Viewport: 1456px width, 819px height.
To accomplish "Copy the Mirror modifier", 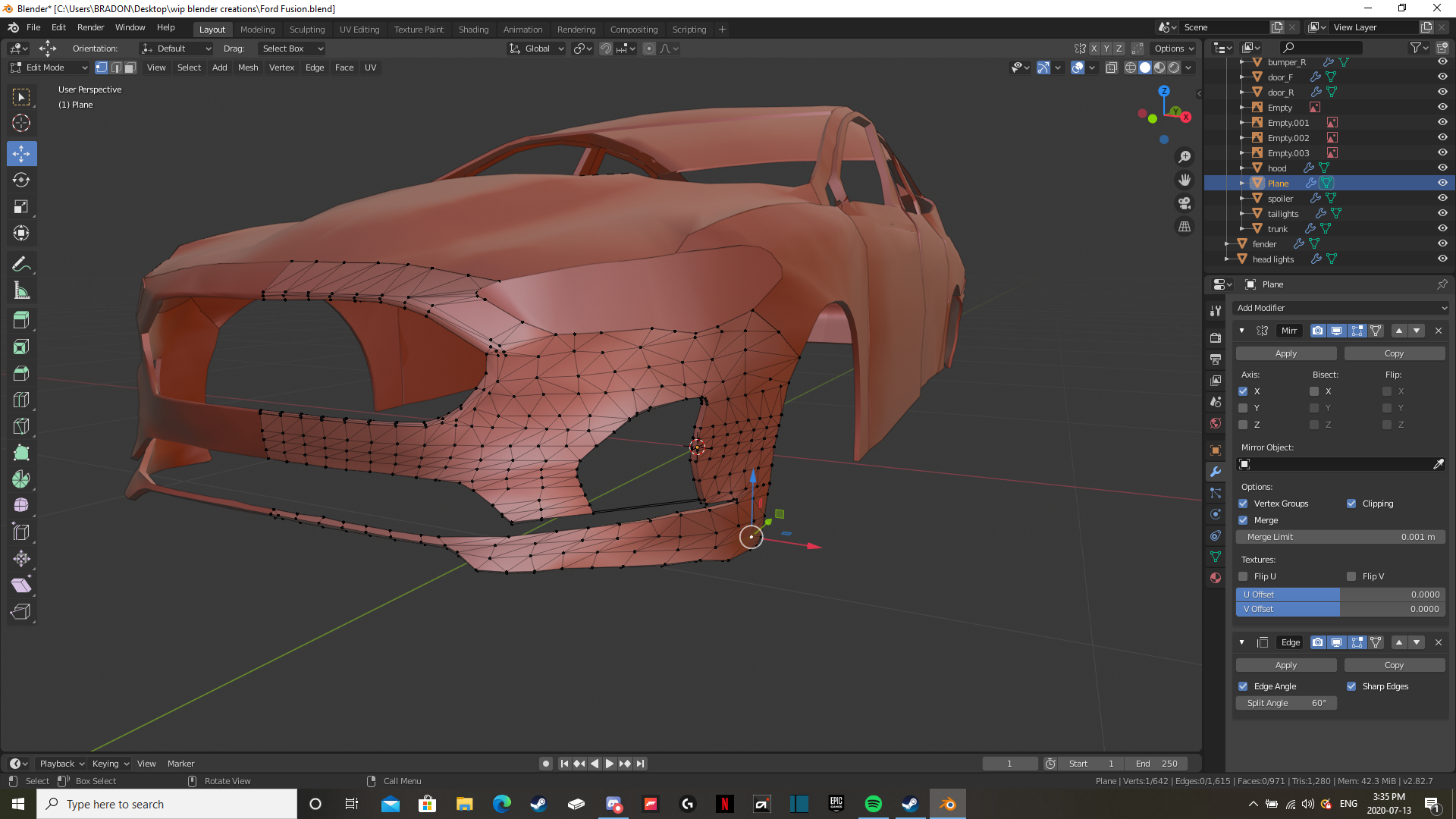I will coord(1395,353).
